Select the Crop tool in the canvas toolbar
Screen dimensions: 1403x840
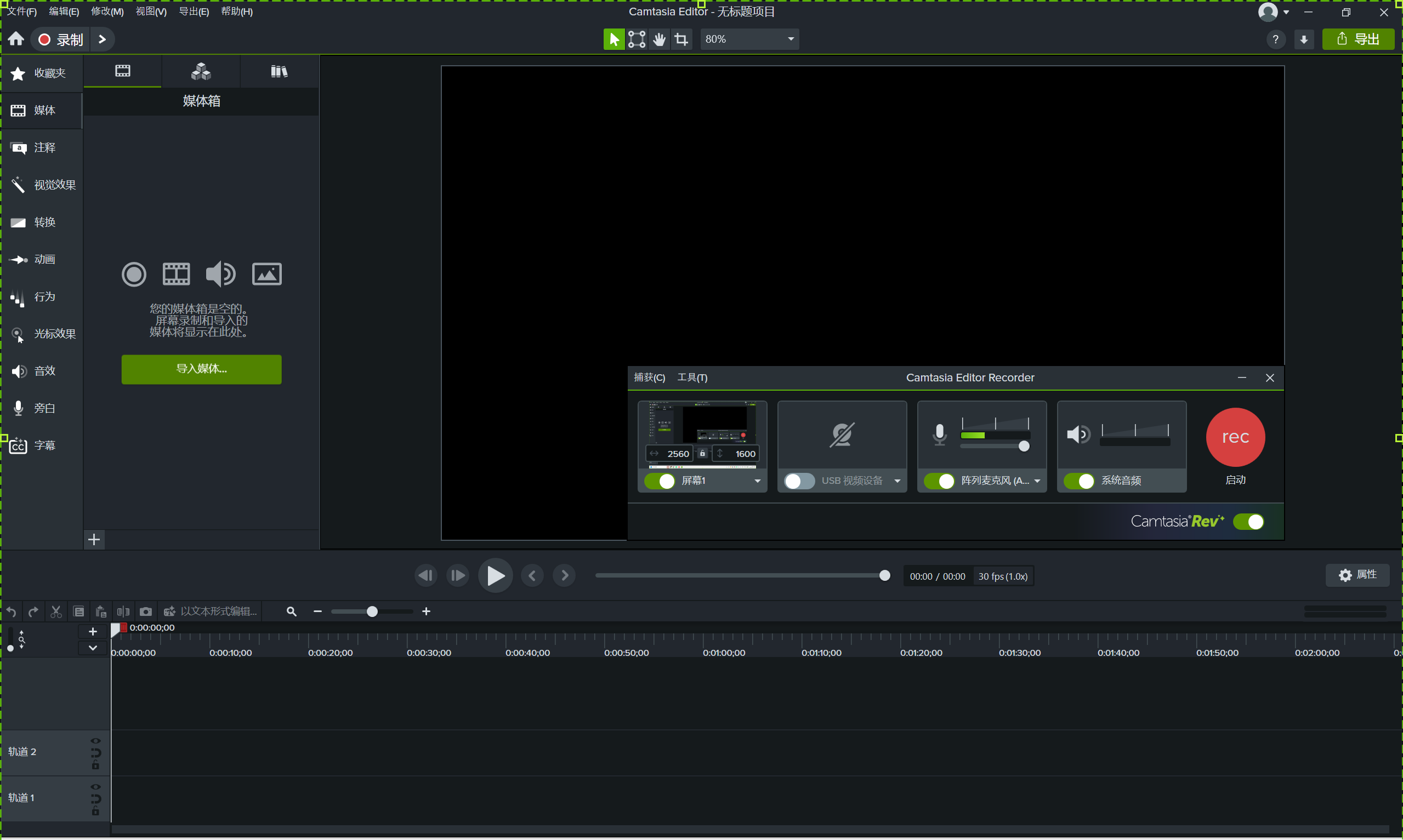(x=681, y=39)
